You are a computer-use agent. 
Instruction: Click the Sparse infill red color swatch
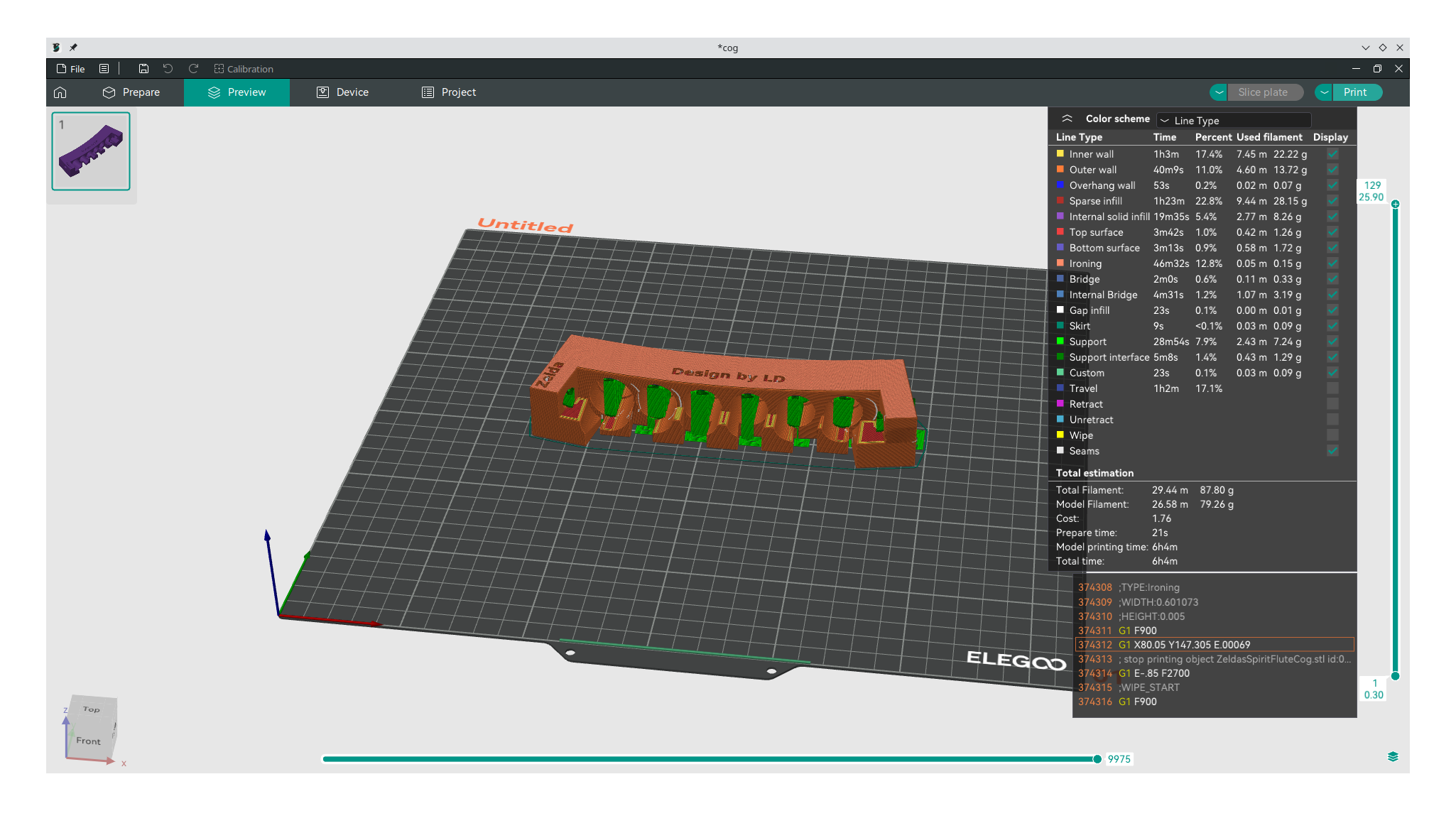pyautogui.click(x=1060, y=200)
